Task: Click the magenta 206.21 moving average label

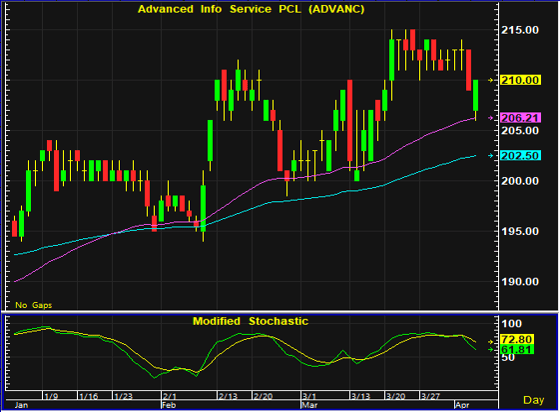Action: pyautogui.click(x=520, y=118)
